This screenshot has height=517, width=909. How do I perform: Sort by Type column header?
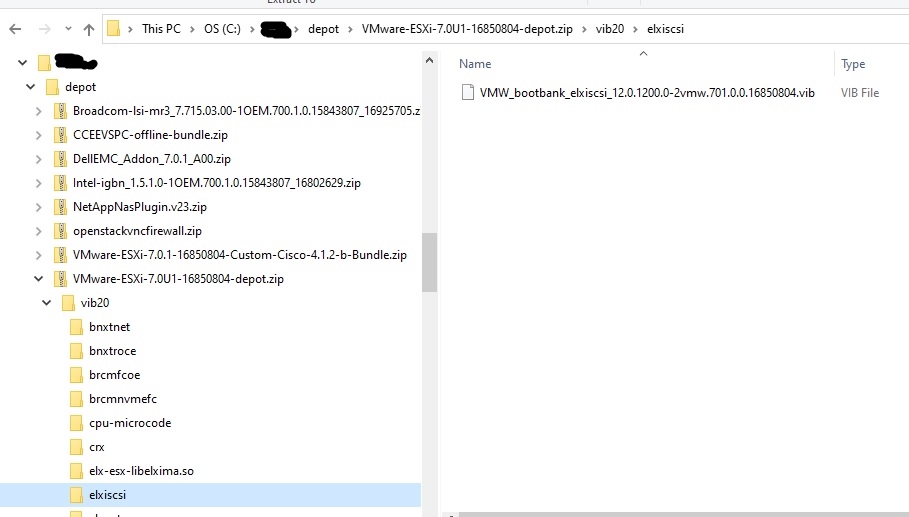click(853, 64)
